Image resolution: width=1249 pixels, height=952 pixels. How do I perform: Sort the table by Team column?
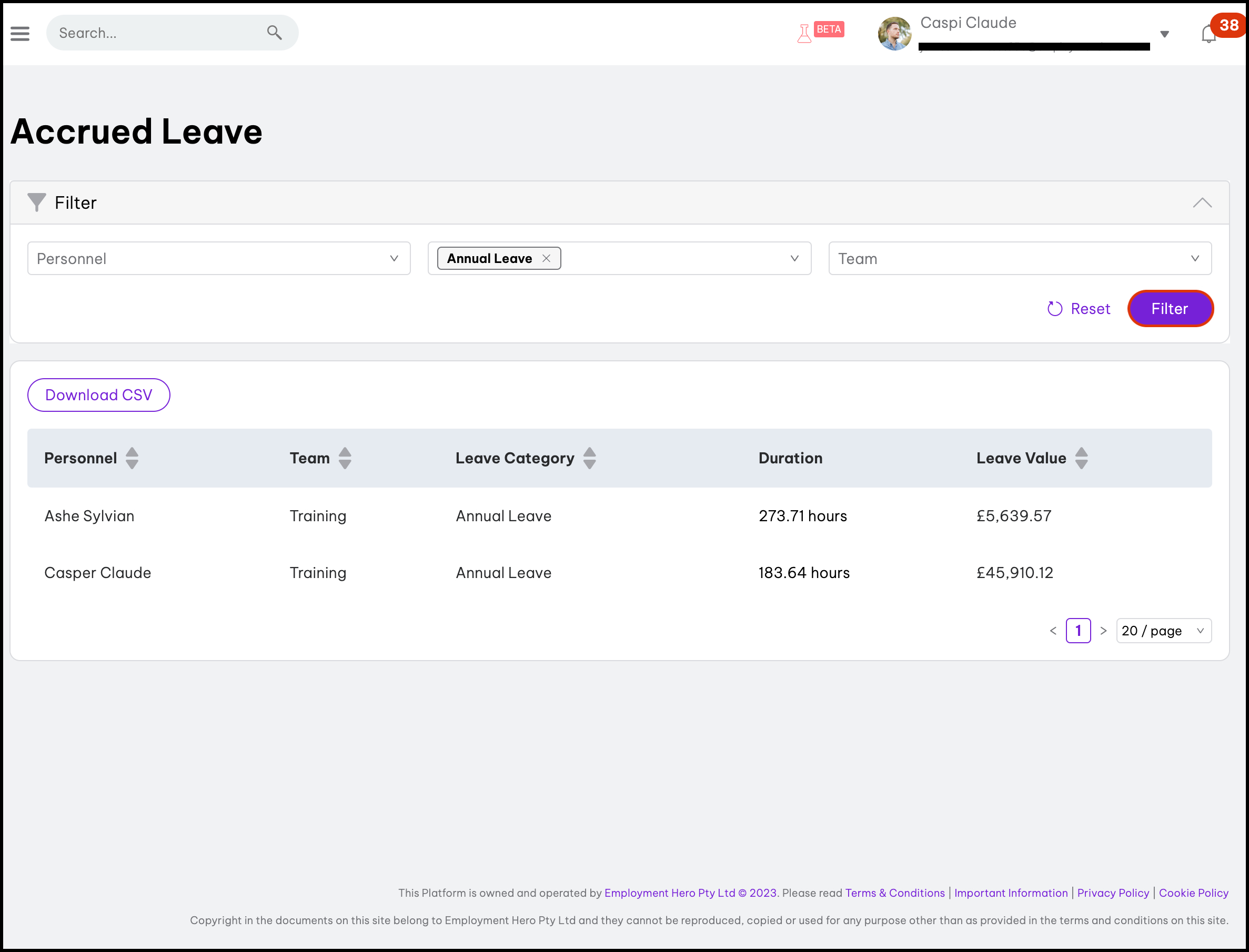point(345,458)
